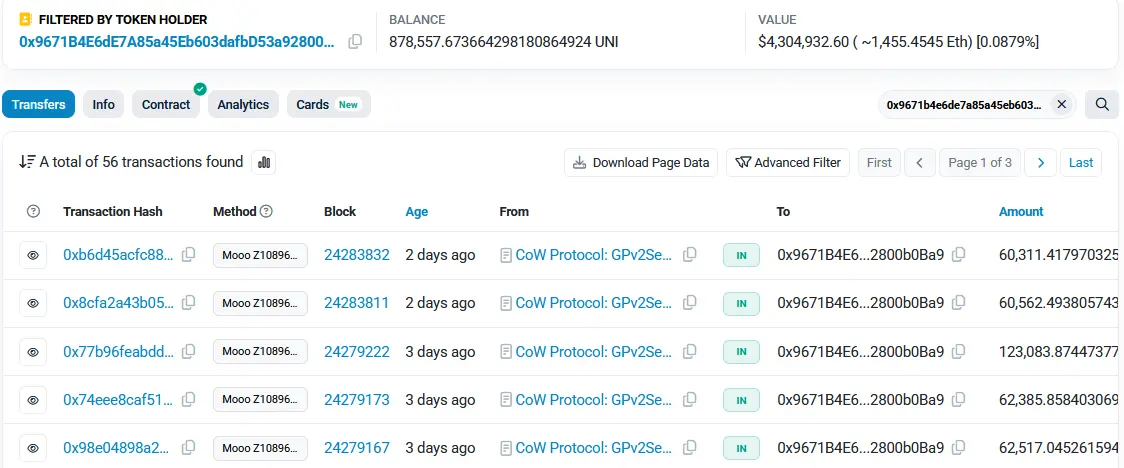Viewport: 1124px width, 468px height.
Task: Open the transactions chart icon
Action: [264, 163]
